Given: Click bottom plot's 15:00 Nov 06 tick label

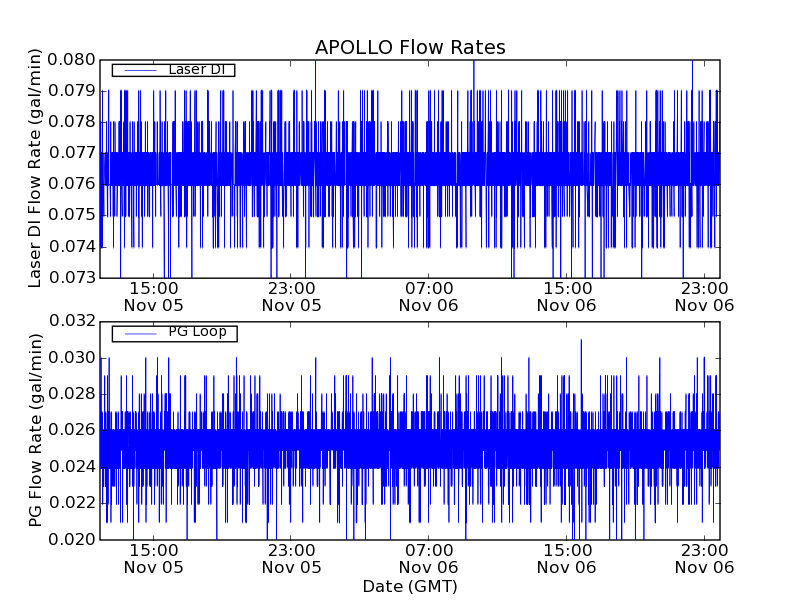Looking at the screenshot, I should [x=568, y=558].
